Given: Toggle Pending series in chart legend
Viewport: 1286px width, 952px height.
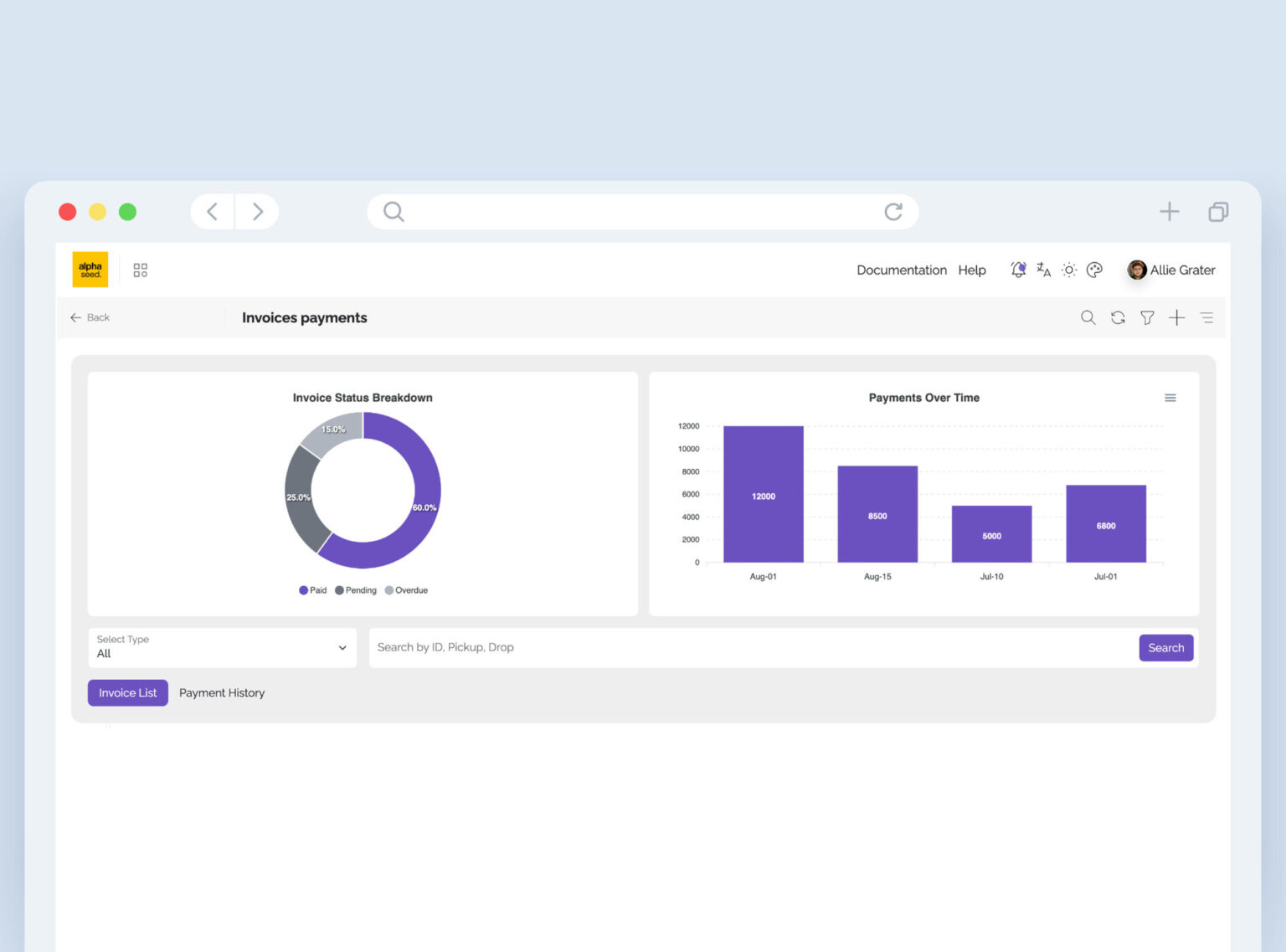Looking at the screenshot, I should pyautogui.click(x=356, y=590).
